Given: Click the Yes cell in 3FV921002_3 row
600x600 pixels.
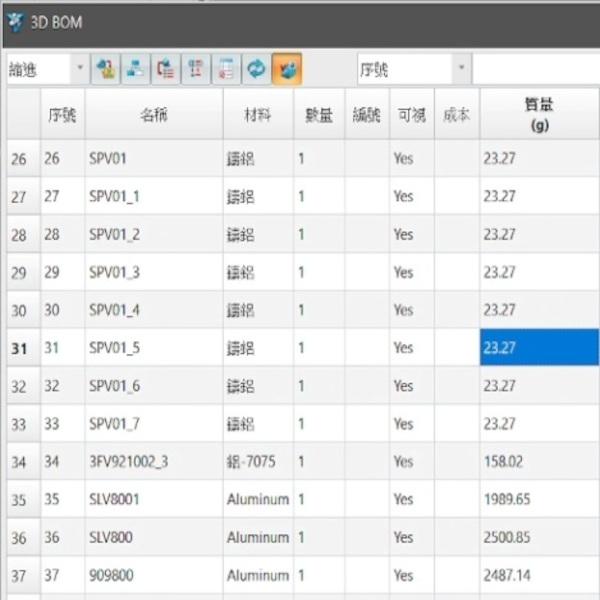Looking at the screenshot, I should (x=412, y=461).
